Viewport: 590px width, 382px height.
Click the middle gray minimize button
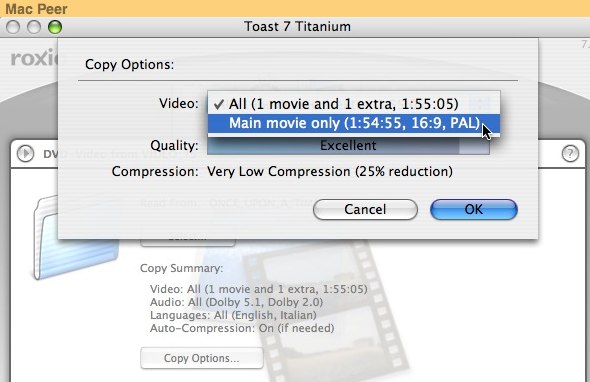coord(34,27)
